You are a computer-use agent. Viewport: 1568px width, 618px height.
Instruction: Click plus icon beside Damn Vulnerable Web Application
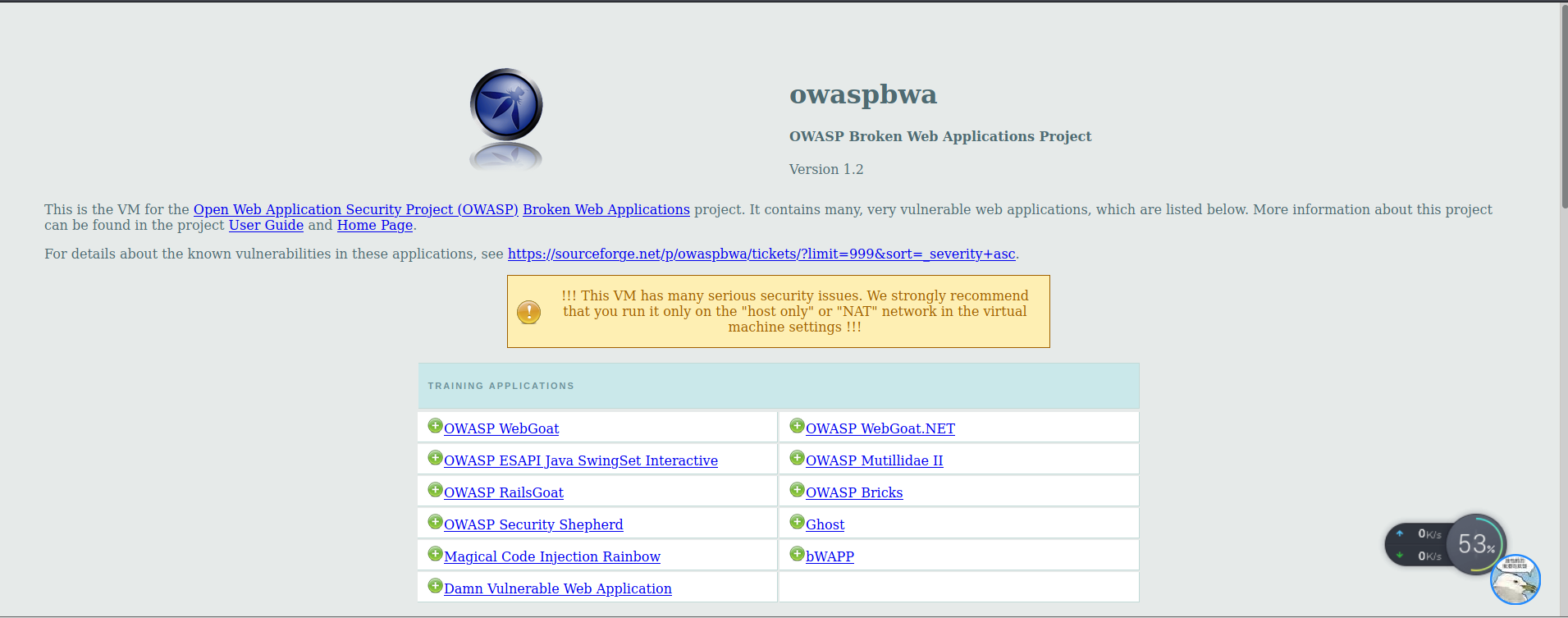point(435,585)
